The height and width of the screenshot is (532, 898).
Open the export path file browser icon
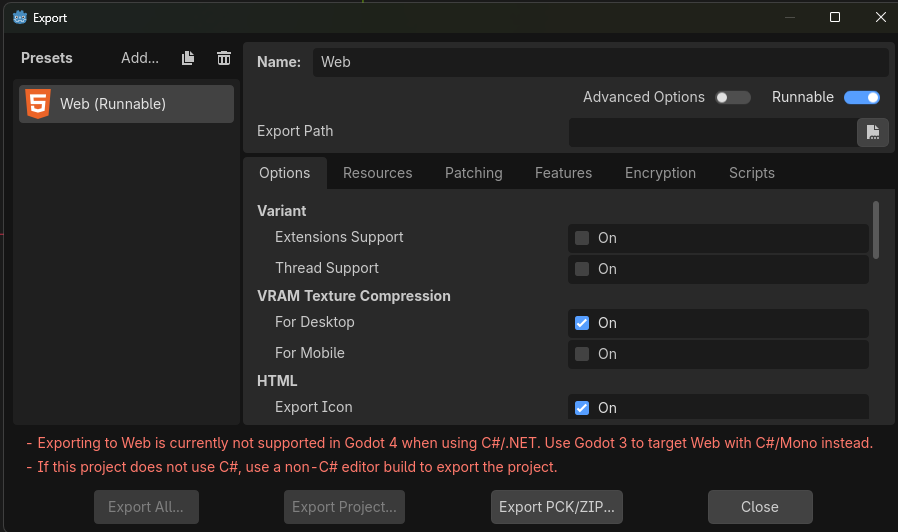[x=872, y=132]
